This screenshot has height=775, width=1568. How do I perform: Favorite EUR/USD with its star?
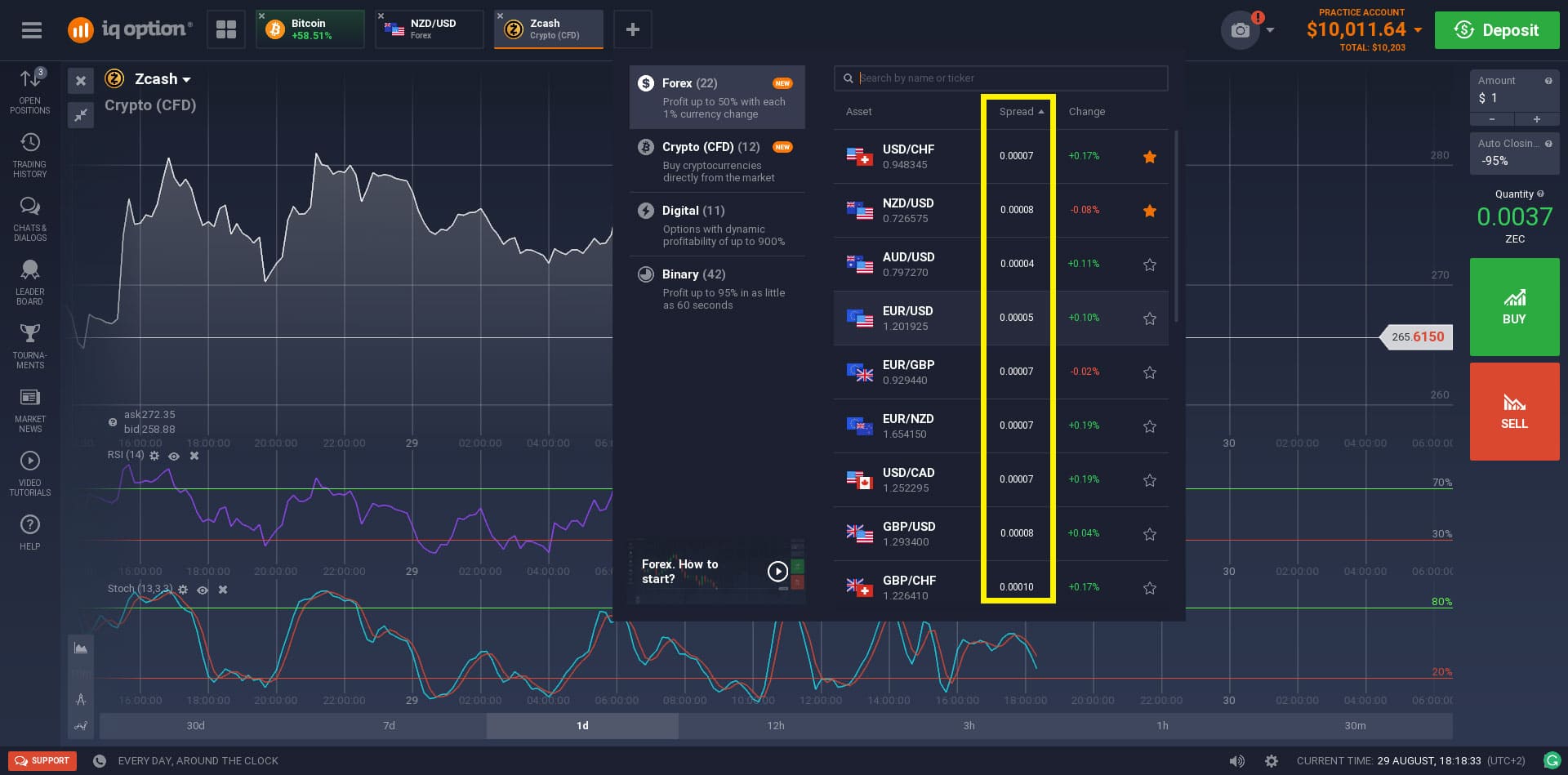[x=1150, y=318]
